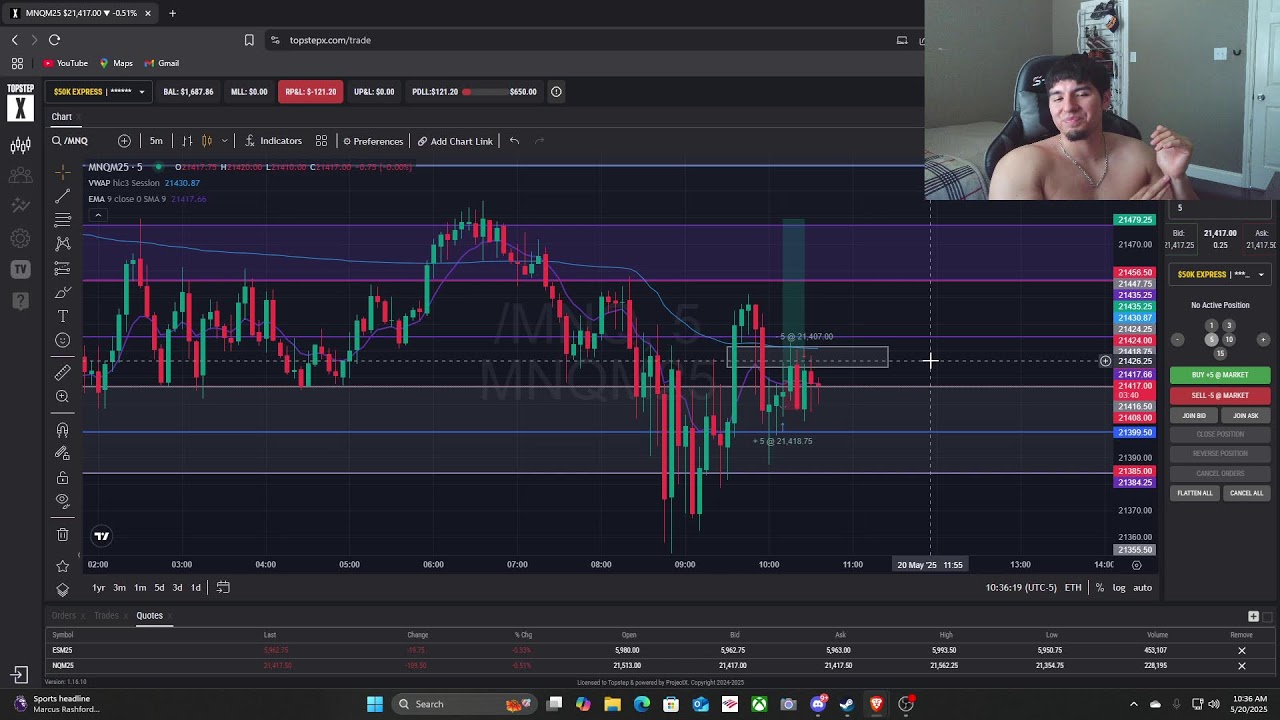Open the account selector in order panel
The width and height of the screenshot is (1280, 720).
1220,274
